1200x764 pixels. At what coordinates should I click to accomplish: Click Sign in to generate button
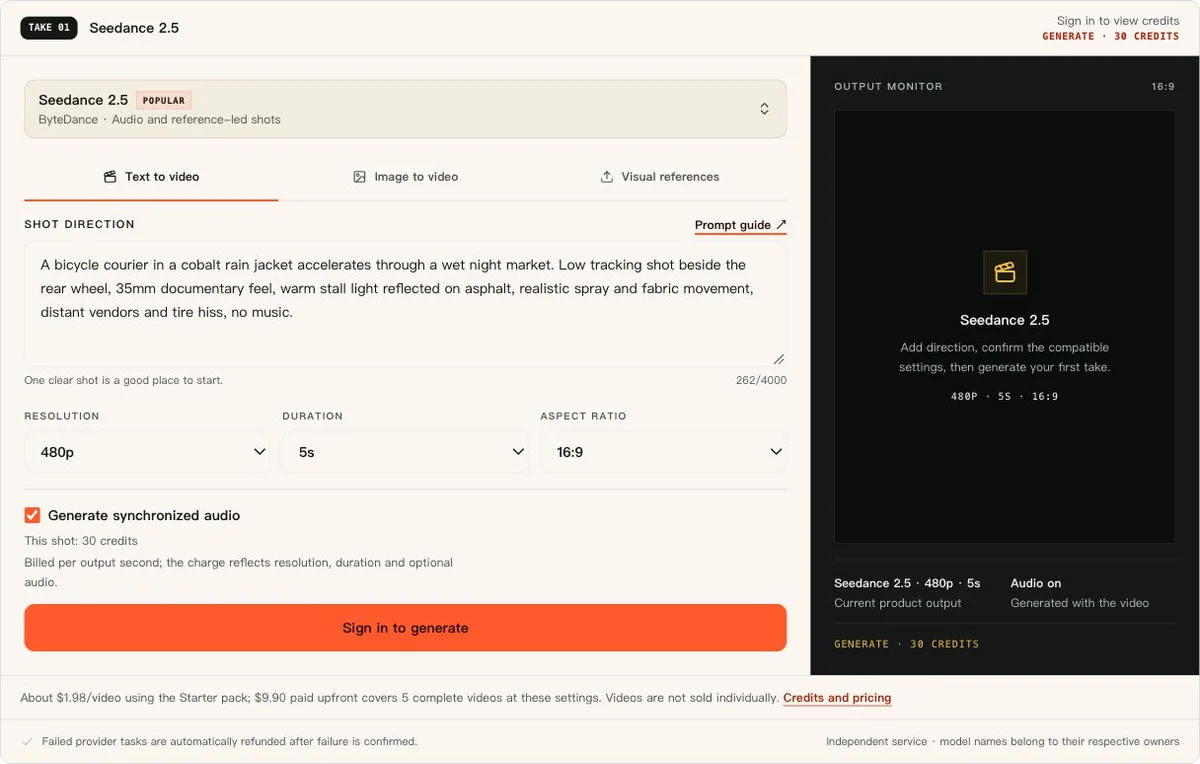point(405,628)
